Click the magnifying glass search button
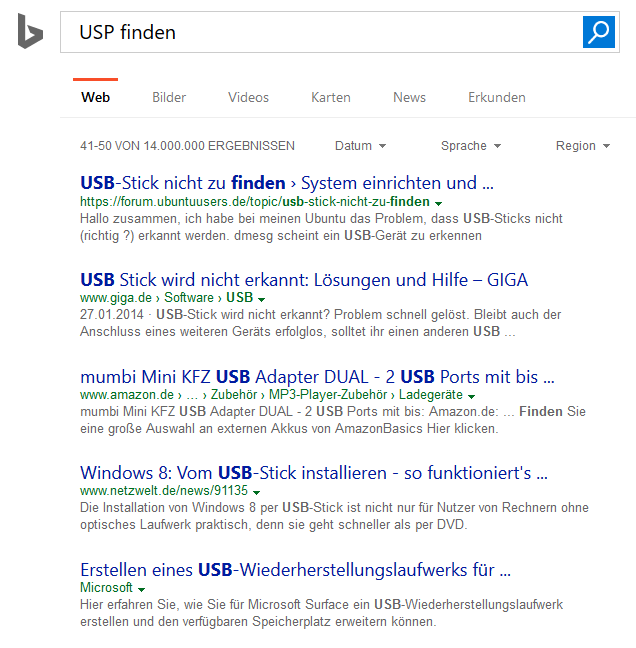The width and height of the screenshot is (636, 648). (598, 32)
